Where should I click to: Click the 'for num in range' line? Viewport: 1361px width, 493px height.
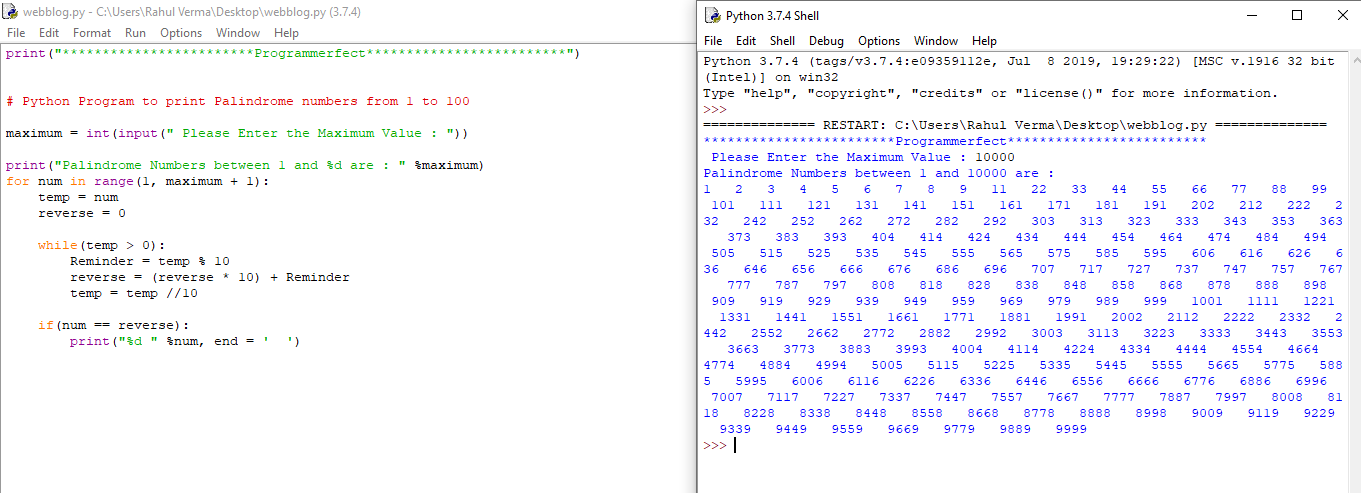tap(137, 181)
